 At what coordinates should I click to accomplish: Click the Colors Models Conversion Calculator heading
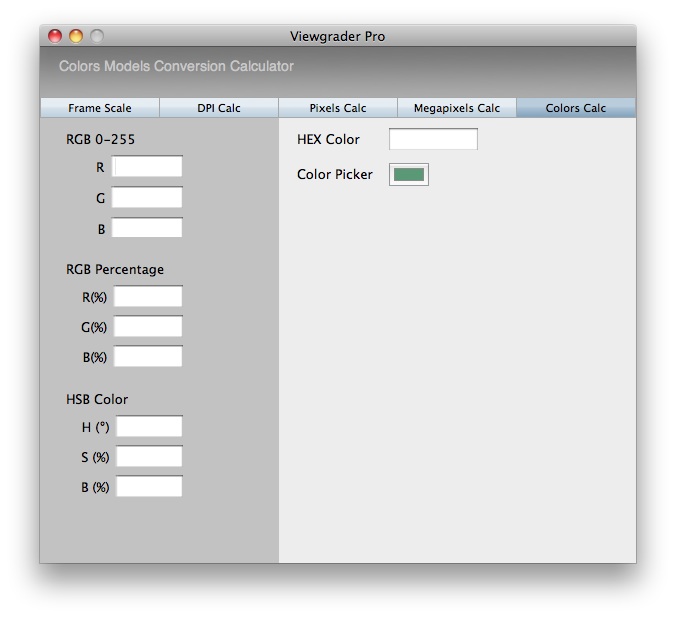pyautogui.click(x=176, y=66)
